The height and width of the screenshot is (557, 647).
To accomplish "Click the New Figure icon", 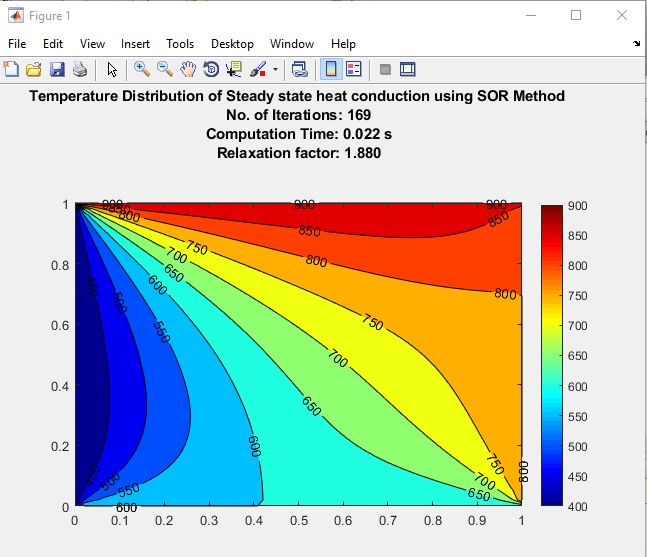I will pos(11,69).
